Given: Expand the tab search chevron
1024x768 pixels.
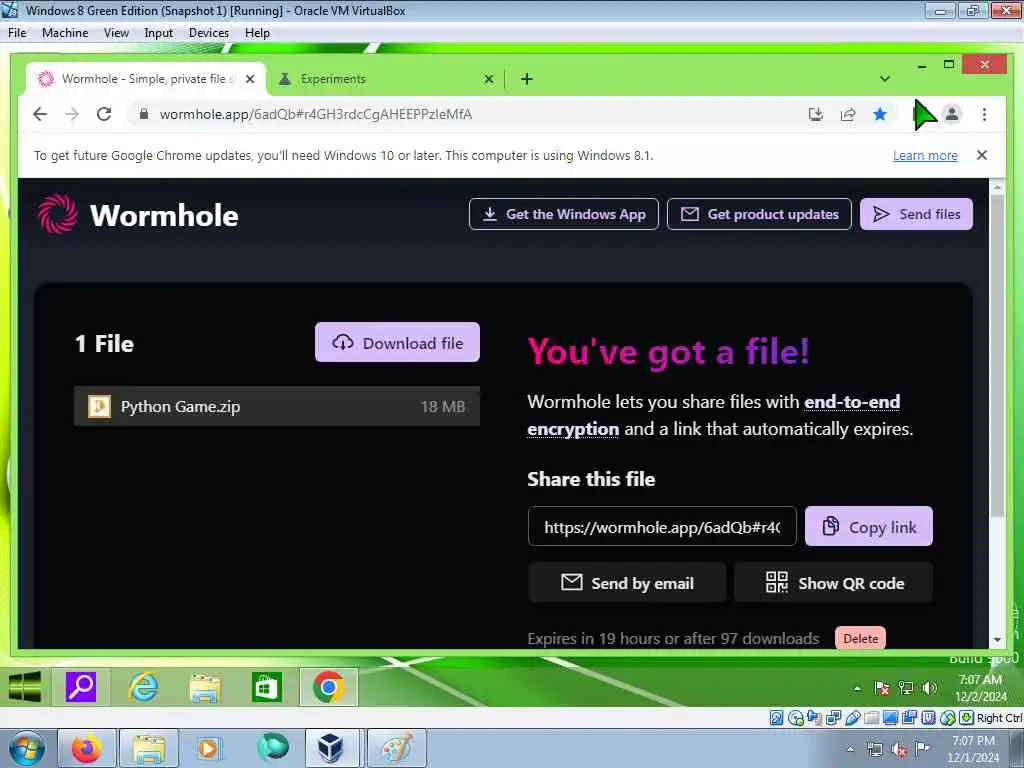Looking at the screenshot, I should coord(885,79).
